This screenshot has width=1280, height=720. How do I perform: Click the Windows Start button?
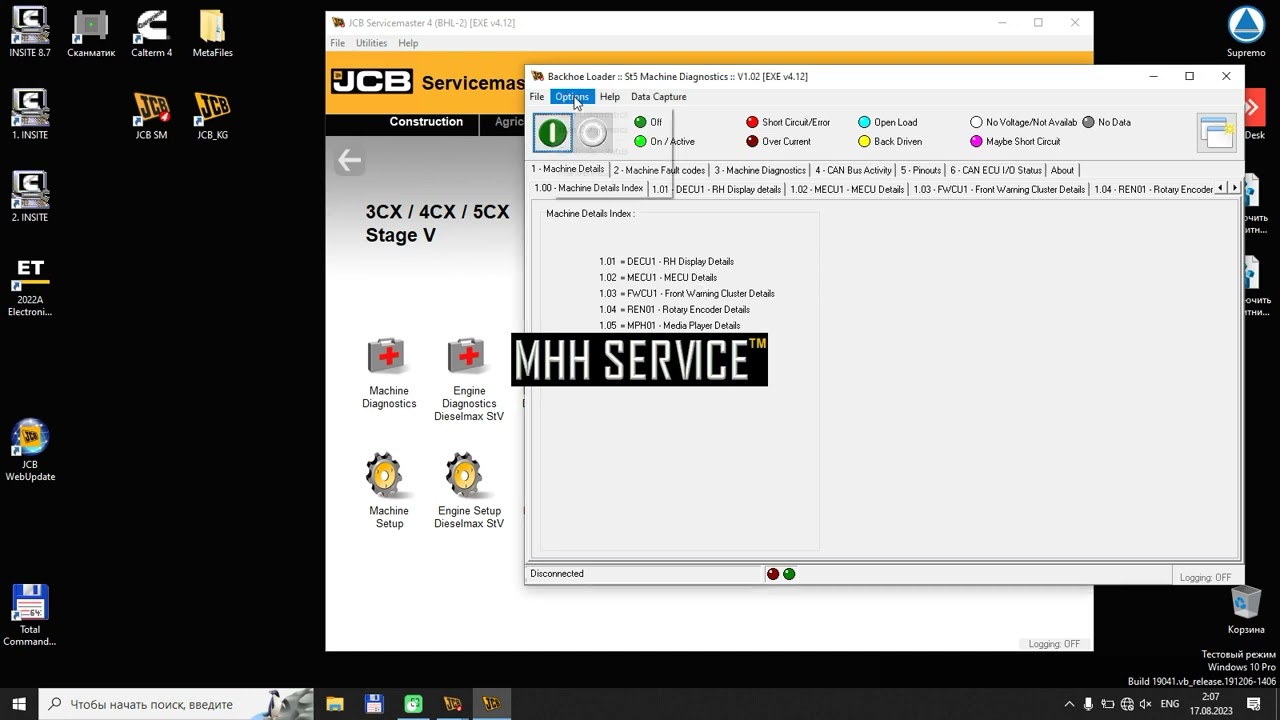click(19, 704)
